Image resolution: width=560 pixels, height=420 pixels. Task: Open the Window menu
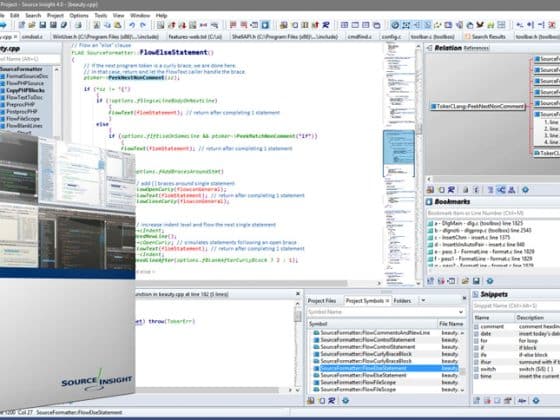(140, 15)
